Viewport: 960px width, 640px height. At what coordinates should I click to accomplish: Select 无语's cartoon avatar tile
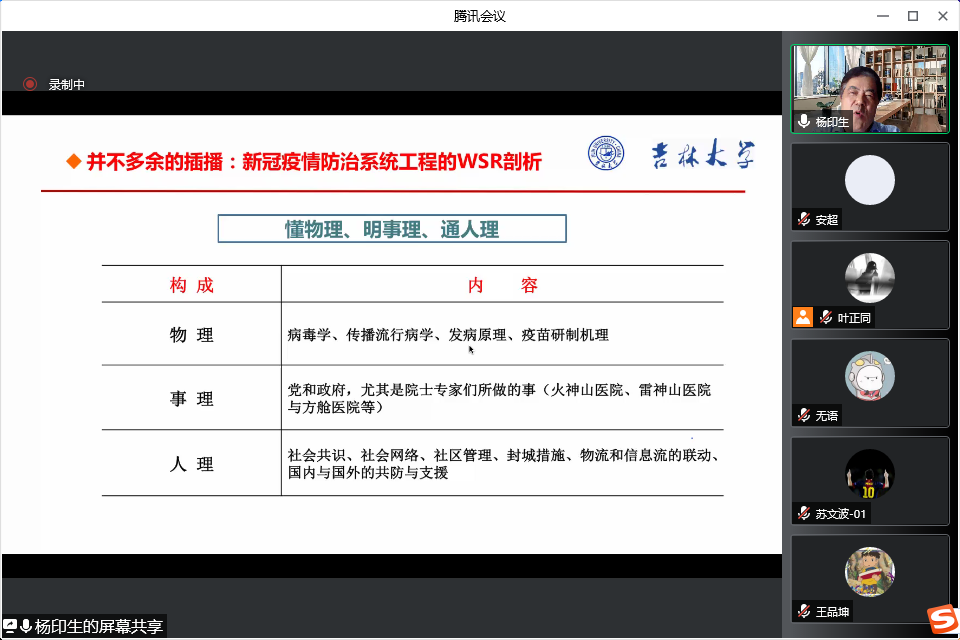[x=869, y=375]
